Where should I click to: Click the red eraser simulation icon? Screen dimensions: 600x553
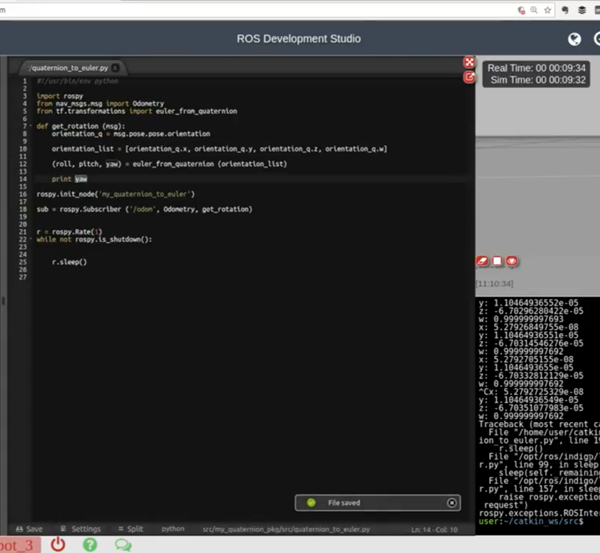pos(482,261)
